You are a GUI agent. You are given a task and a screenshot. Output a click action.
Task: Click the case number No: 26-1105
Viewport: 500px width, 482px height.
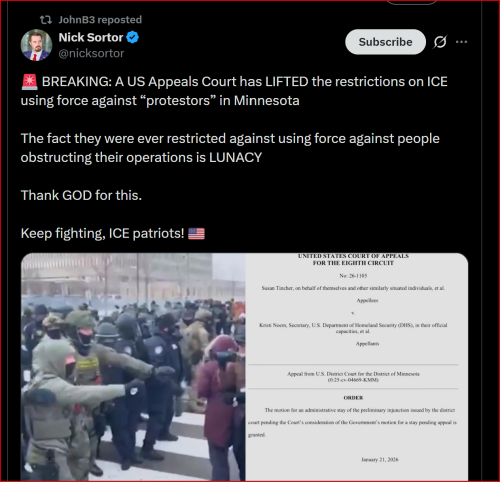(x=353, y=276)
